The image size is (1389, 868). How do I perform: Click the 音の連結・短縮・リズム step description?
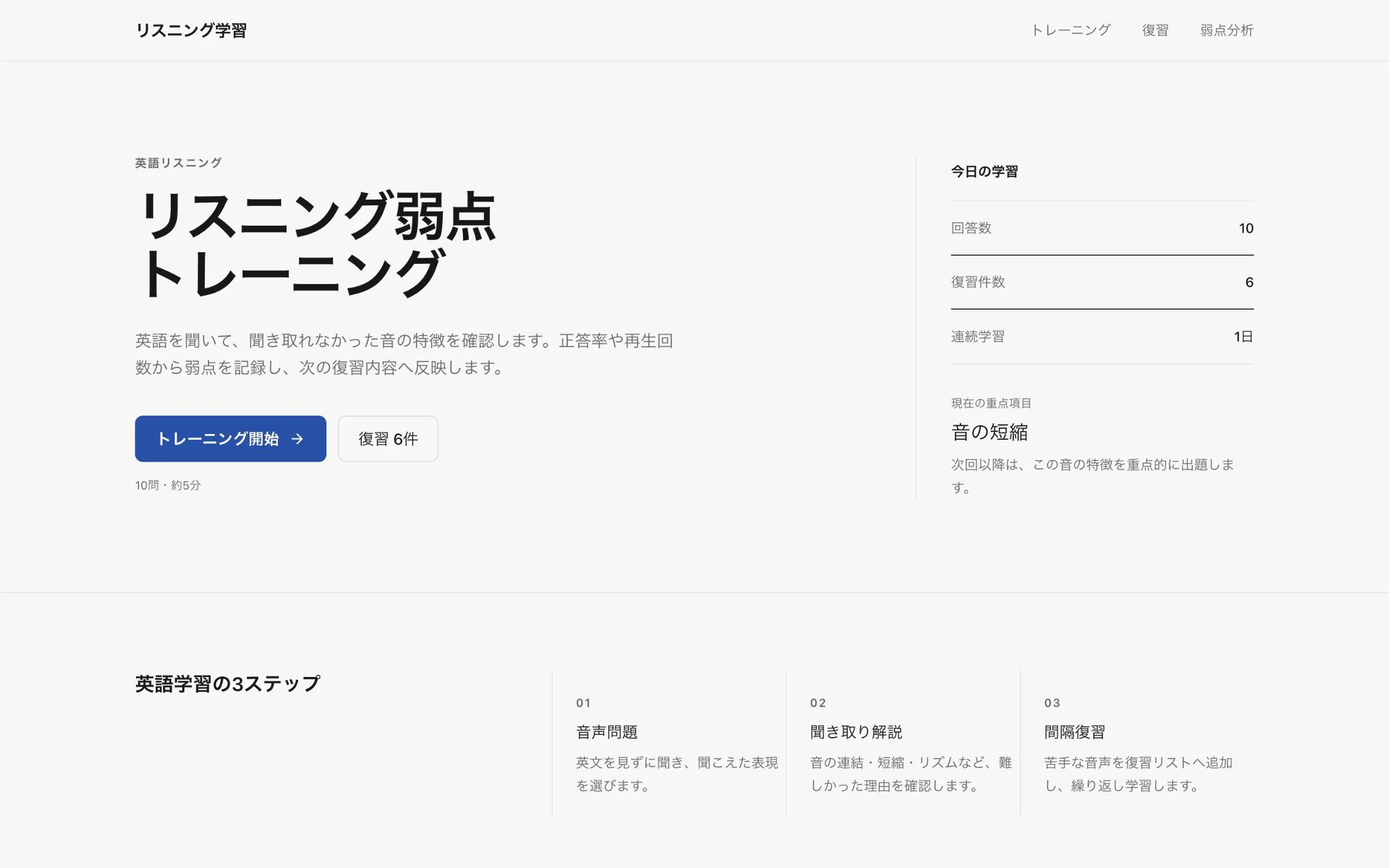[911, 774]
